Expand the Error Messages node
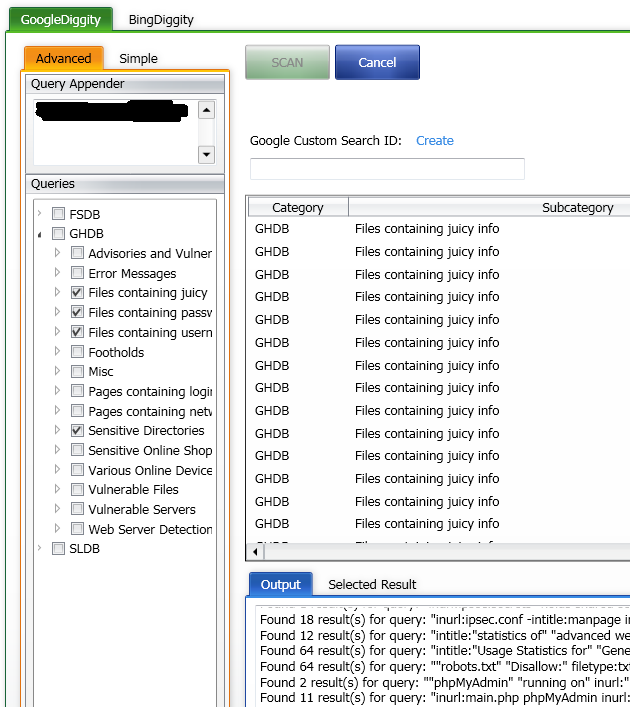The width and height of the screenshot is (630, 707). [57, 272]
